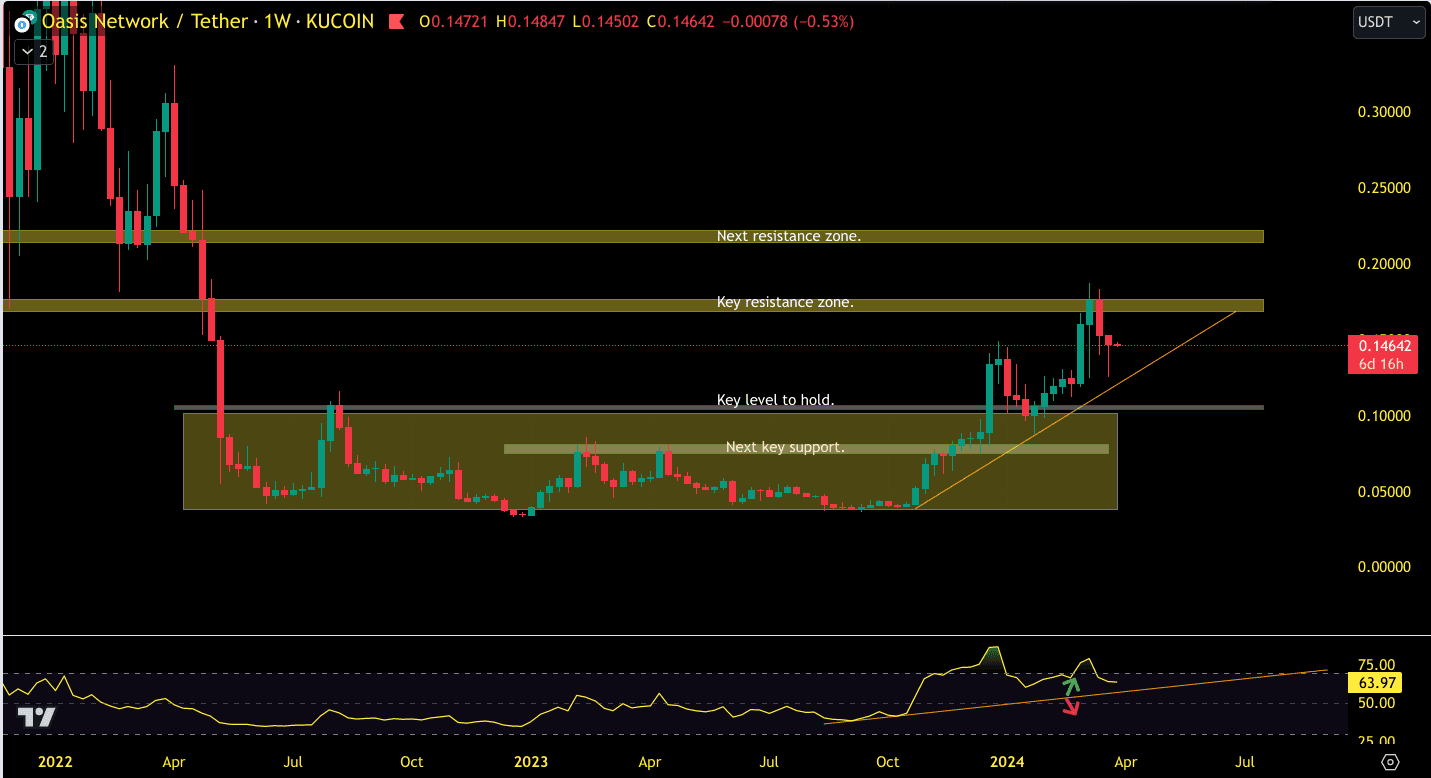Image resolution: width=1431 pixels, height=778 pixels.
Task: Open the USDT currency dropdown
Action: coord(1389,21)
